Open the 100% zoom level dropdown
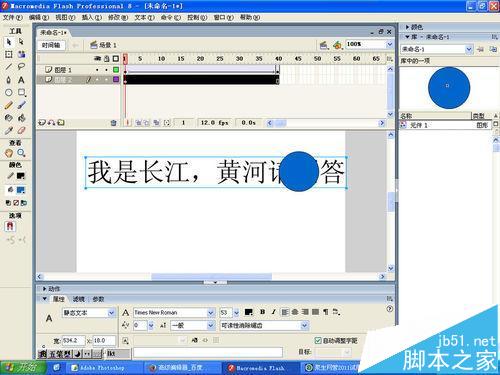Viewport: 500px width, 375px height. pyautogui.click(x=390, y=44)
